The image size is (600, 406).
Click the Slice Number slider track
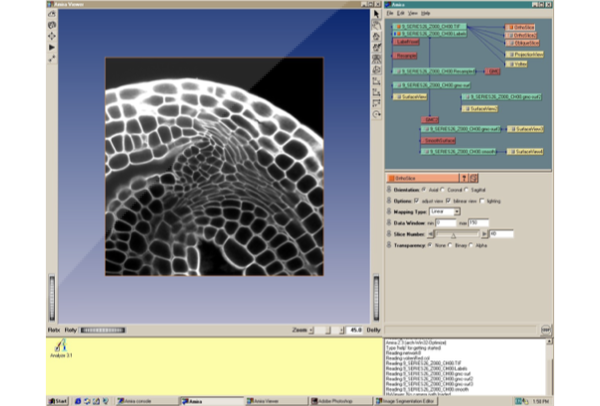pyautogui.click(x=459, y=234)
